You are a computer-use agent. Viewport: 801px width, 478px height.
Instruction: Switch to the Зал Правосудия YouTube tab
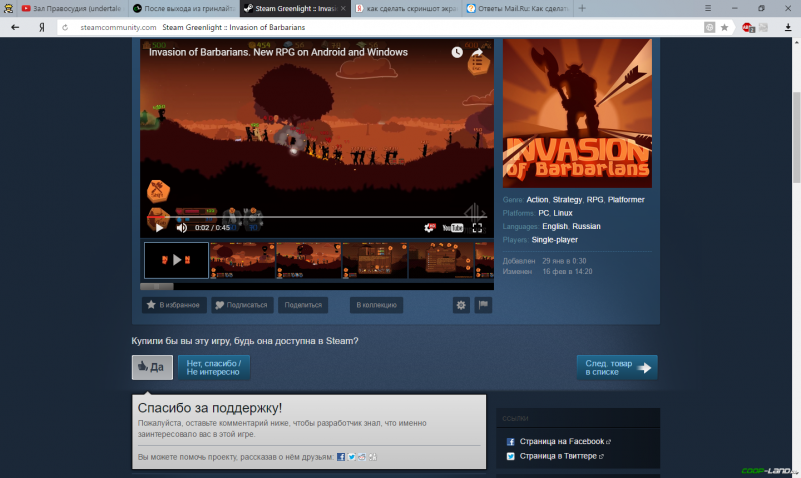coord(72,8)
